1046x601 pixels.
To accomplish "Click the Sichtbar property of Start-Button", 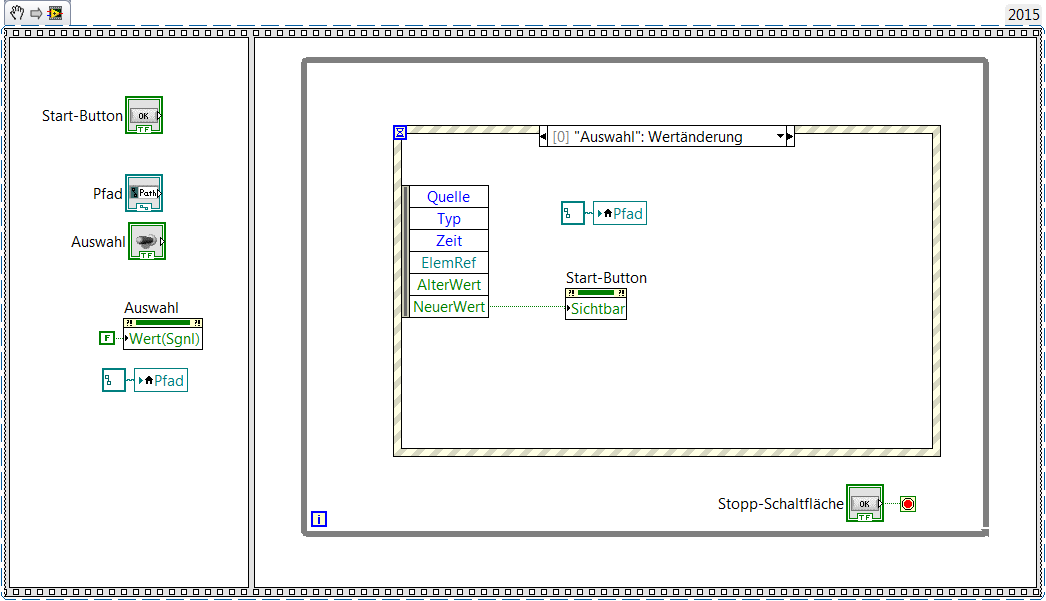I will click(x=596, y=309).
